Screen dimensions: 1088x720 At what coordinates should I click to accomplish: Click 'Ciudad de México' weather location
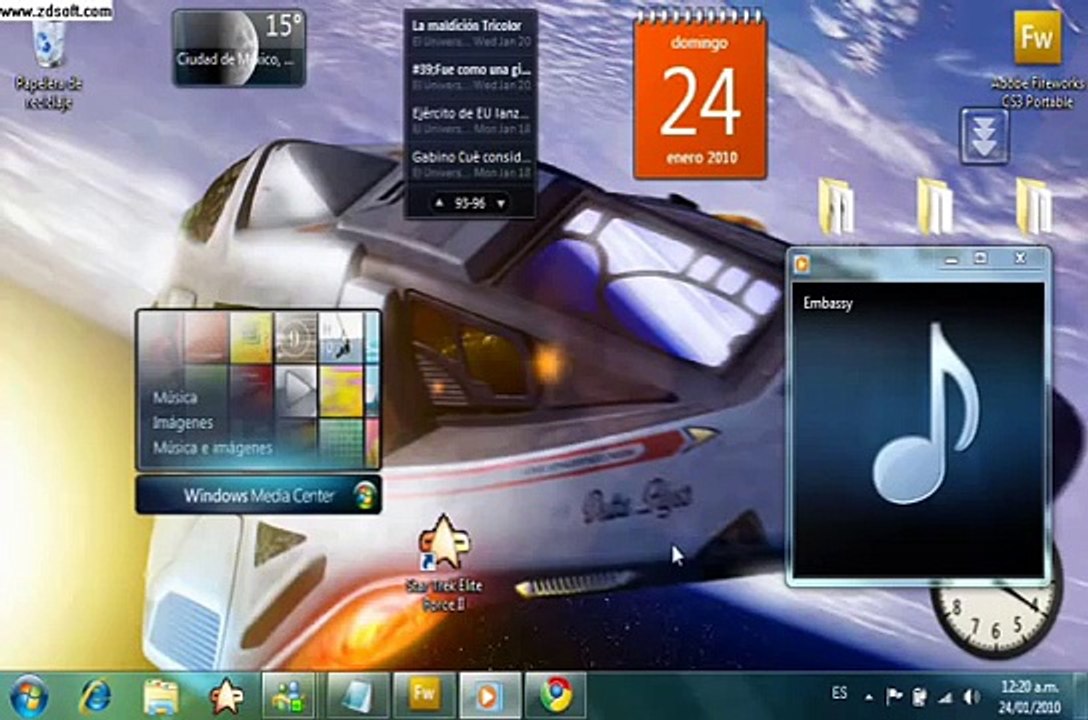(x=235, y=60)
